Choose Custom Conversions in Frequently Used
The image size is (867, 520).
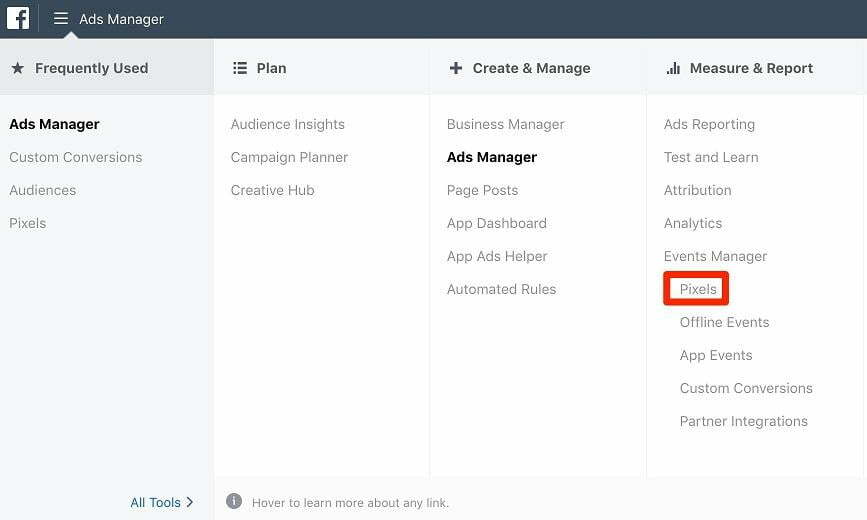tap(76, 157)
